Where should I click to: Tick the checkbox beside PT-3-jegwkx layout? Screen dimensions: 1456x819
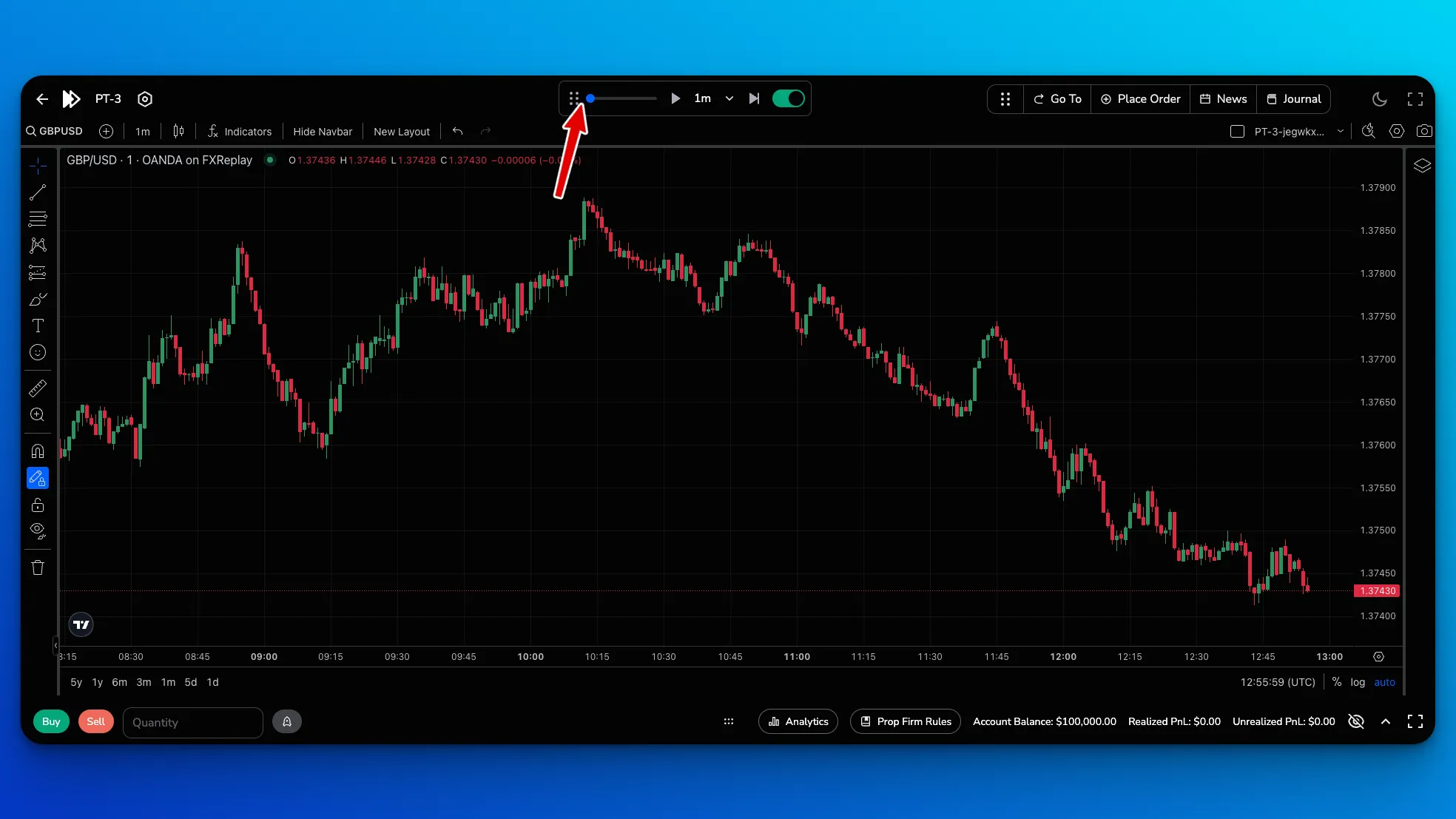pos(1237,131)
